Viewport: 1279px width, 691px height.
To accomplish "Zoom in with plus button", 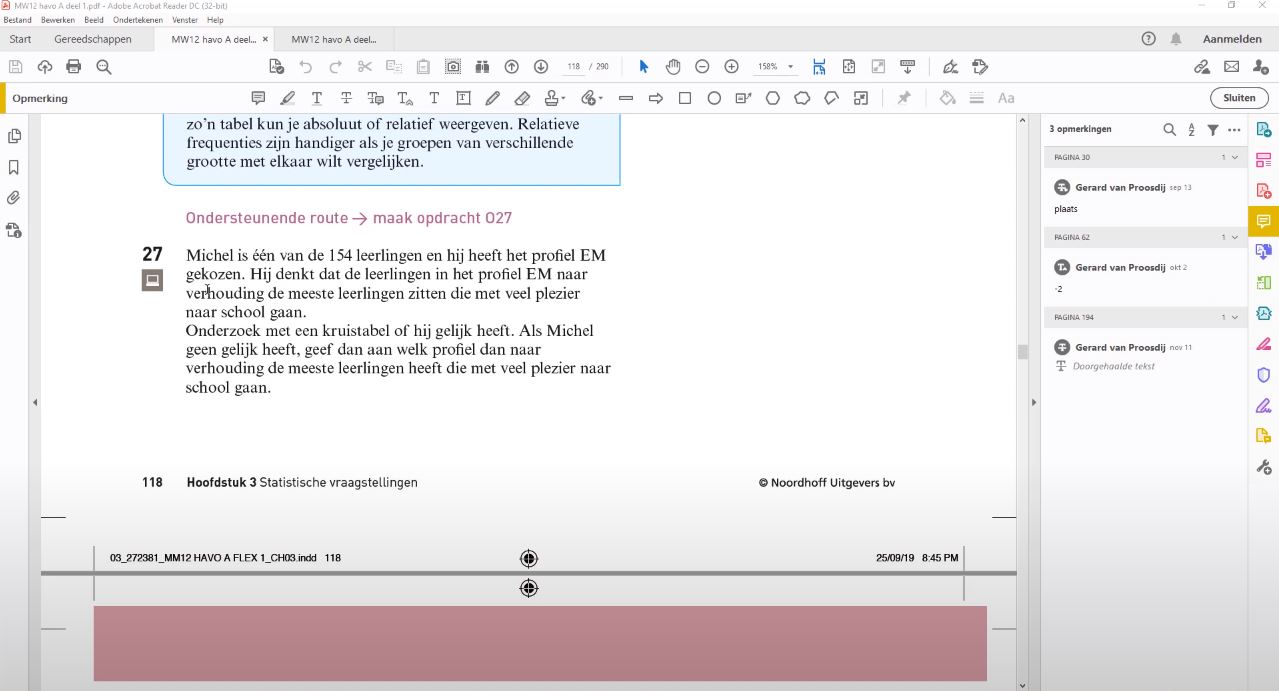I will [731, 67].
